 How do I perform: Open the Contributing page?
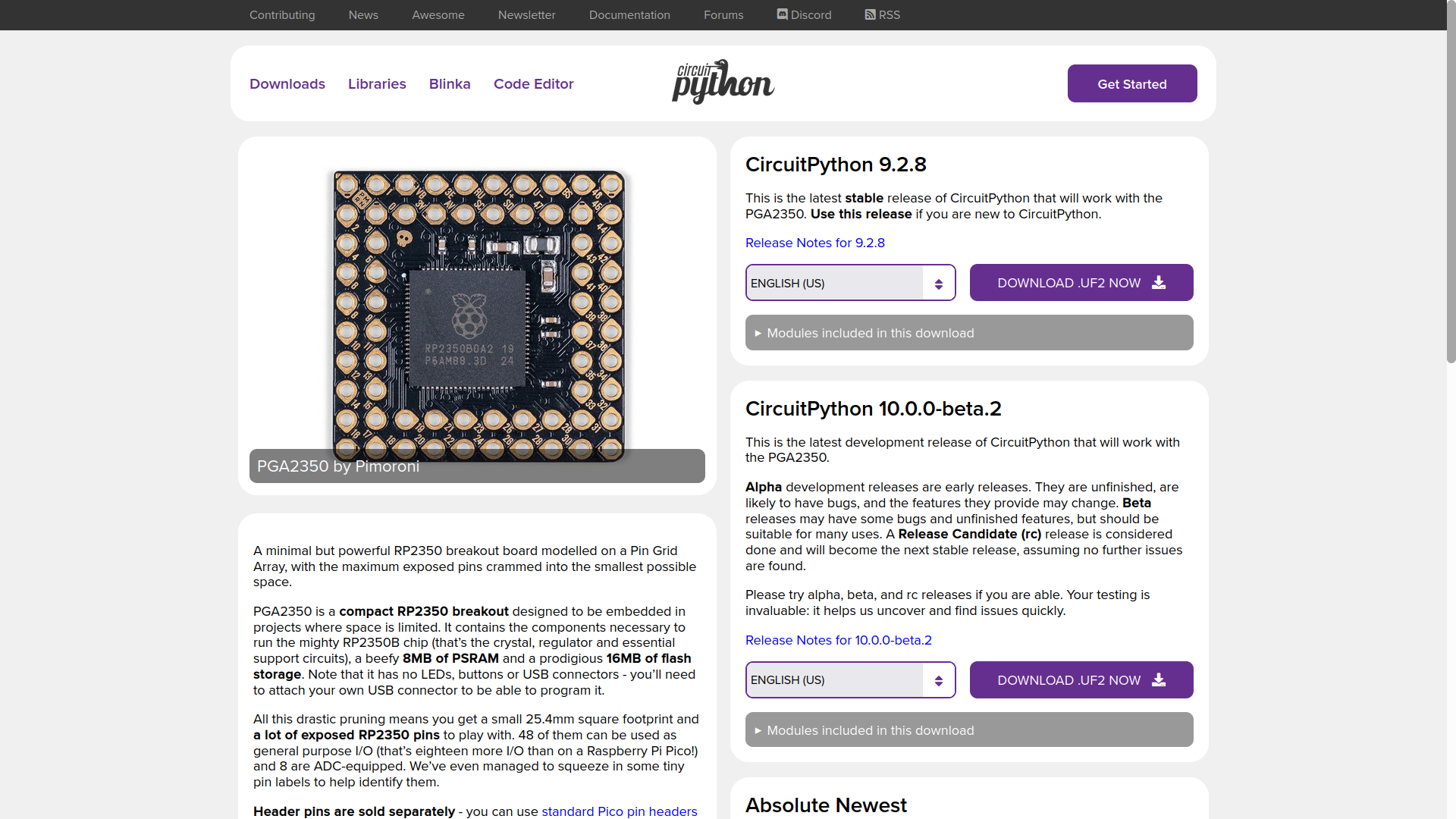282,14
